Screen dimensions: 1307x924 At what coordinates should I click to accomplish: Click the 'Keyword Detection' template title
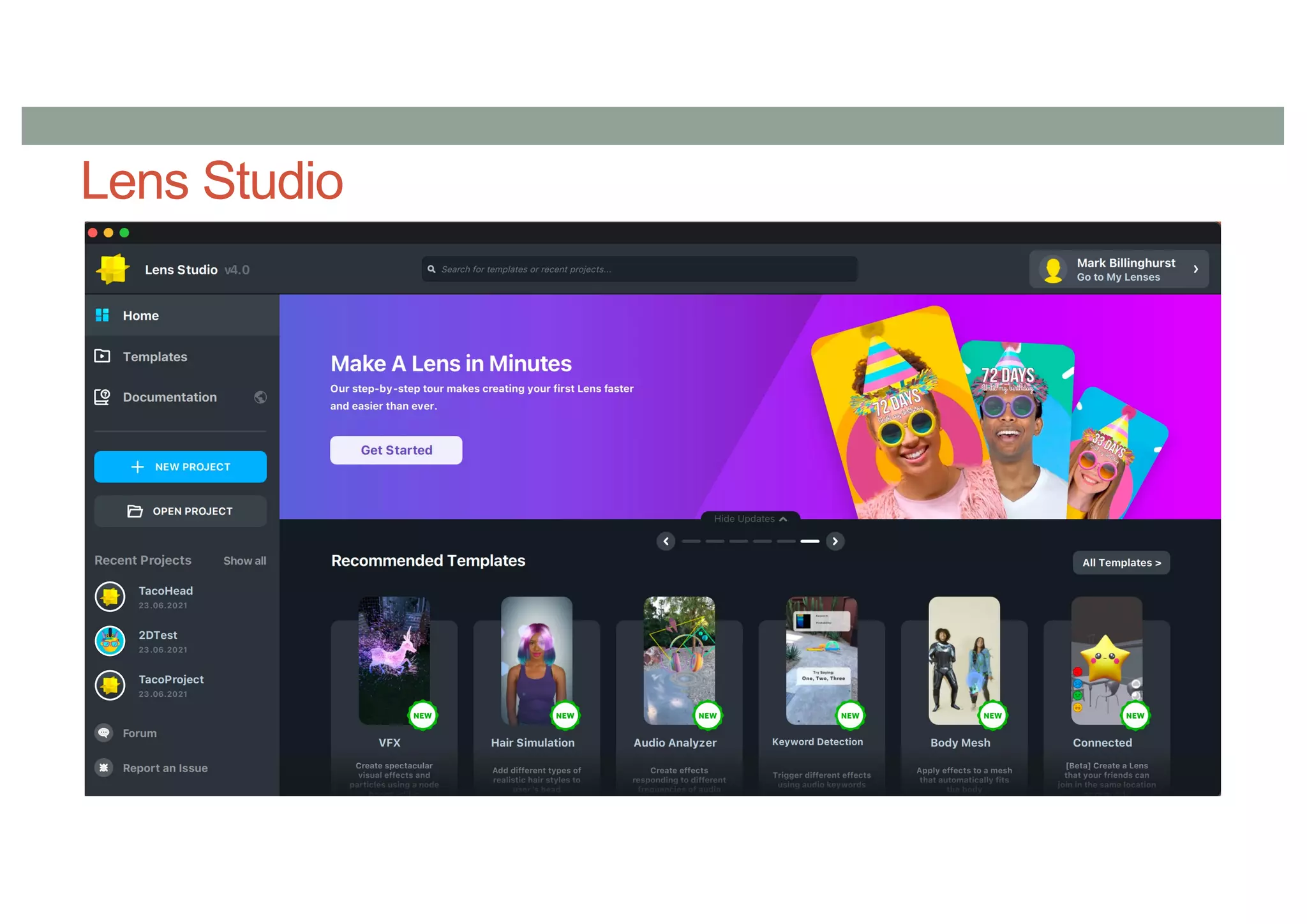point(818,742)
